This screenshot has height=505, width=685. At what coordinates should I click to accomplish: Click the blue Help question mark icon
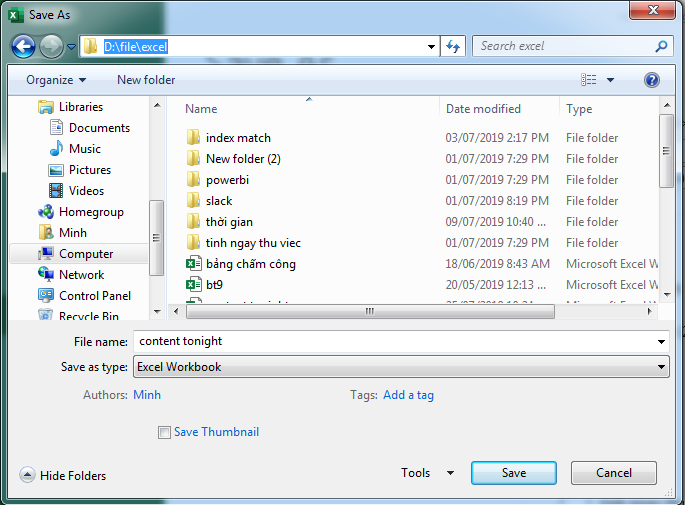[651, 80]
